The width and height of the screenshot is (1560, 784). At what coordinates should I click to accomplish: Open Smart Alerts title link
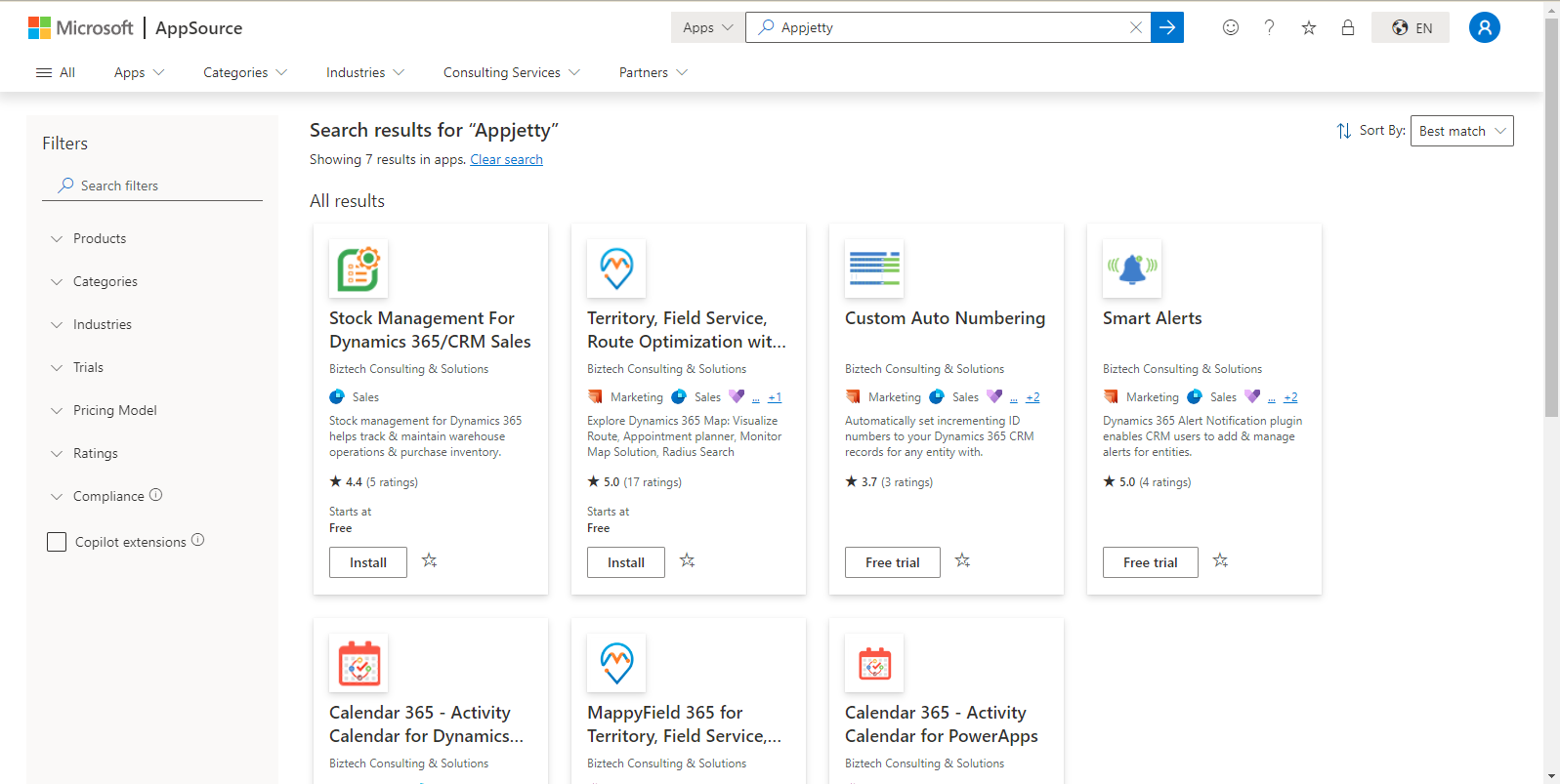pos(1153,318)
